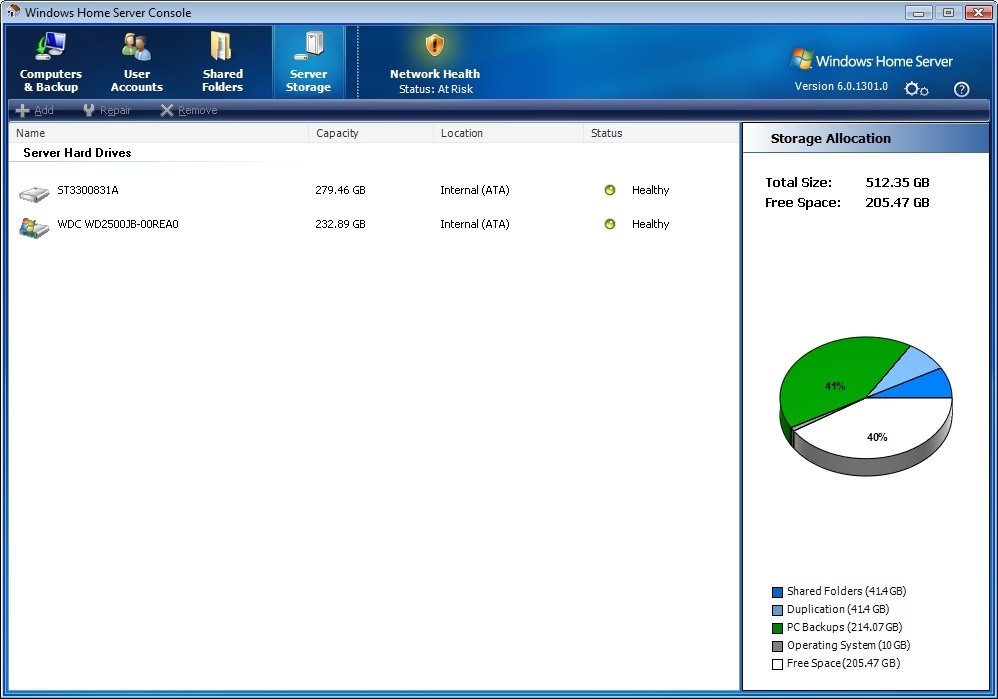Click Healthy status text of ST3300831A
The height and width of the screenshot is (699, 998).
(x=650, y=190)
